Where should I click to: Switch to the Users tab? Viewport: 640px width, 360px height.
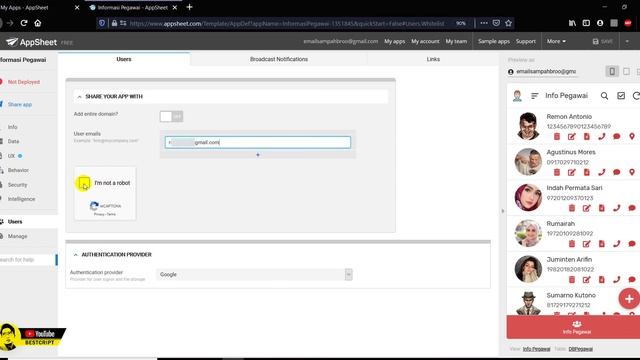(x=124, y=59)
